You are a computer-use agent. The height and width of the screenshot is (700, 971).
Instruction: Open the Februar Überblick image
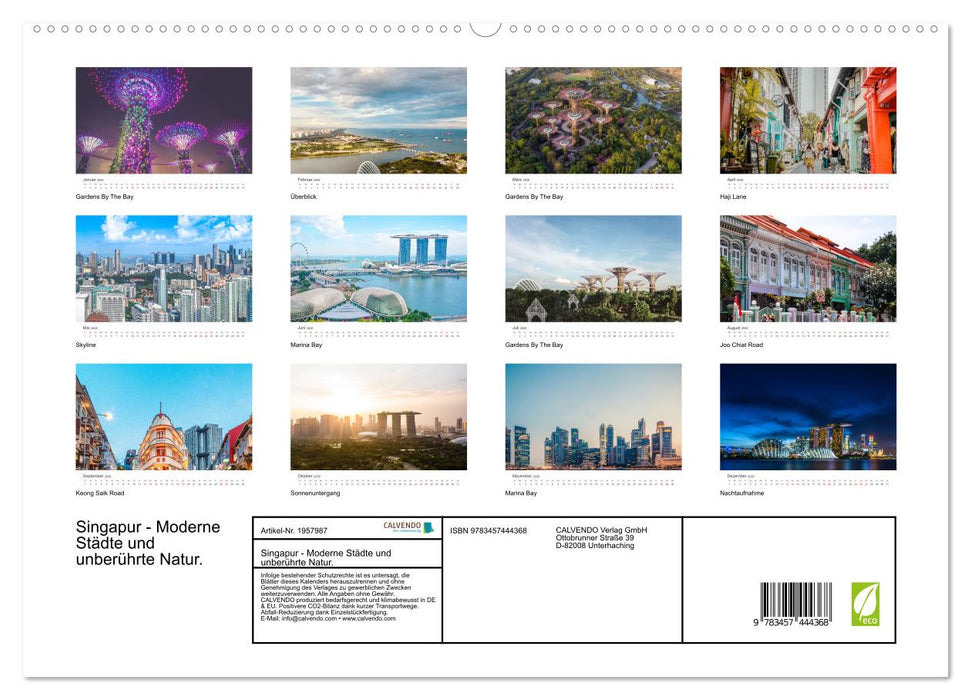click(378, 120)
